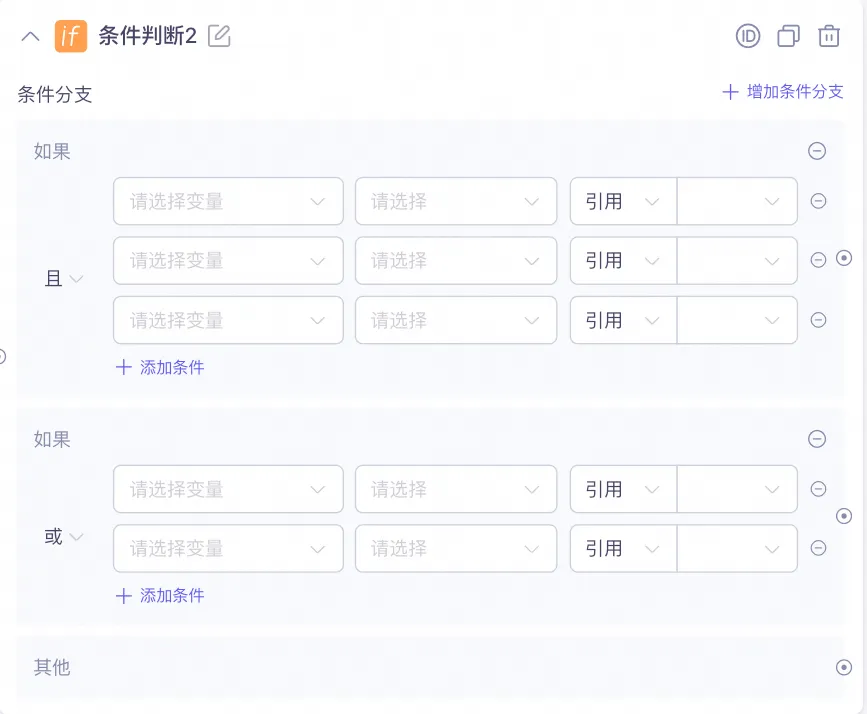Screen dimensions: 867x714
Task: Delete node using the trash icon
Action: [x=828, y=36]
